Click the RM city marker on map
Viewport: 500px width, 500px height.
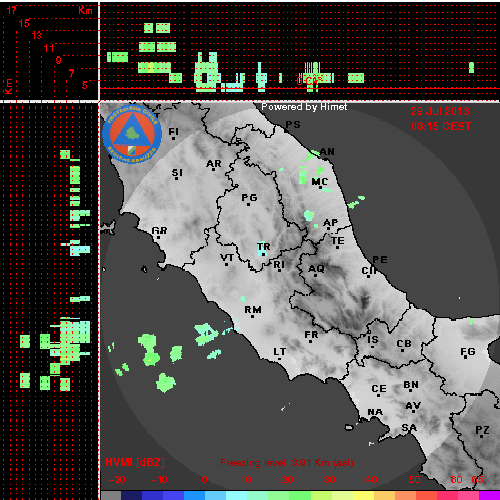[252, 316]
